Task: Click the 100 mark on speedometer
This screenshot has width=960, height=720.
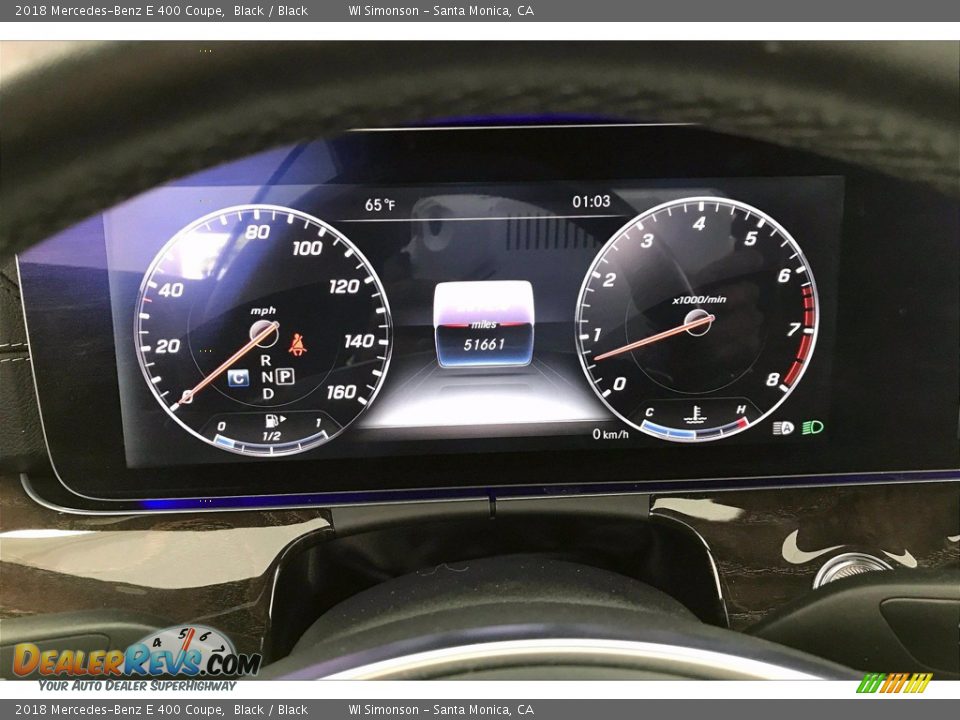Action: pyautogui.click(x=307, y=248)
